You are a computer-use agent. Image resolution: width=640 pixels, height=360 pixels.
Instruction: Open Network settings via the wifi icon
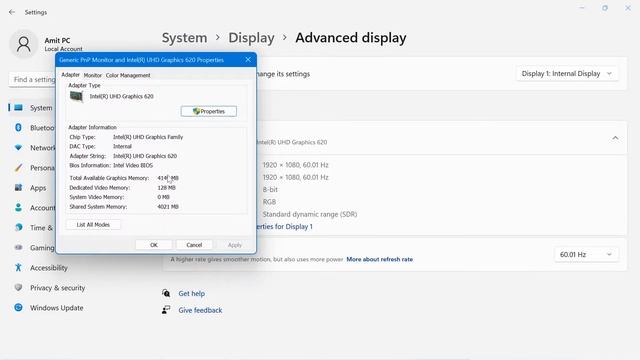coord(18,148)
